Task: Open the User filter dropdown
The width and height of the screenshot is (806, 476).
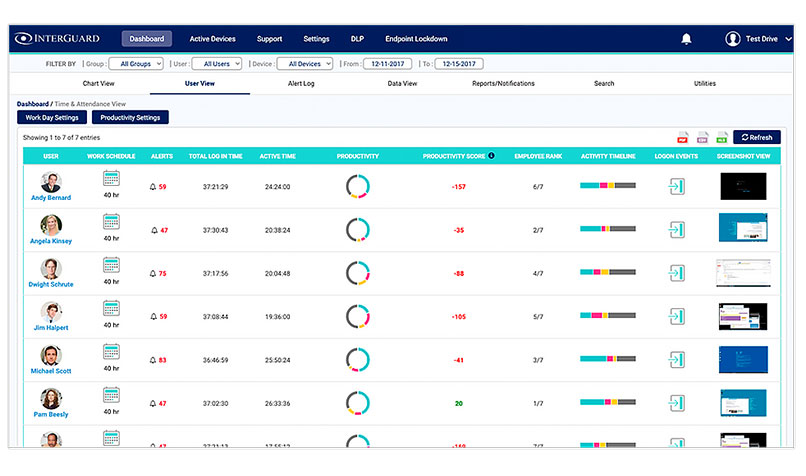Action: click(x=215, y=64)
